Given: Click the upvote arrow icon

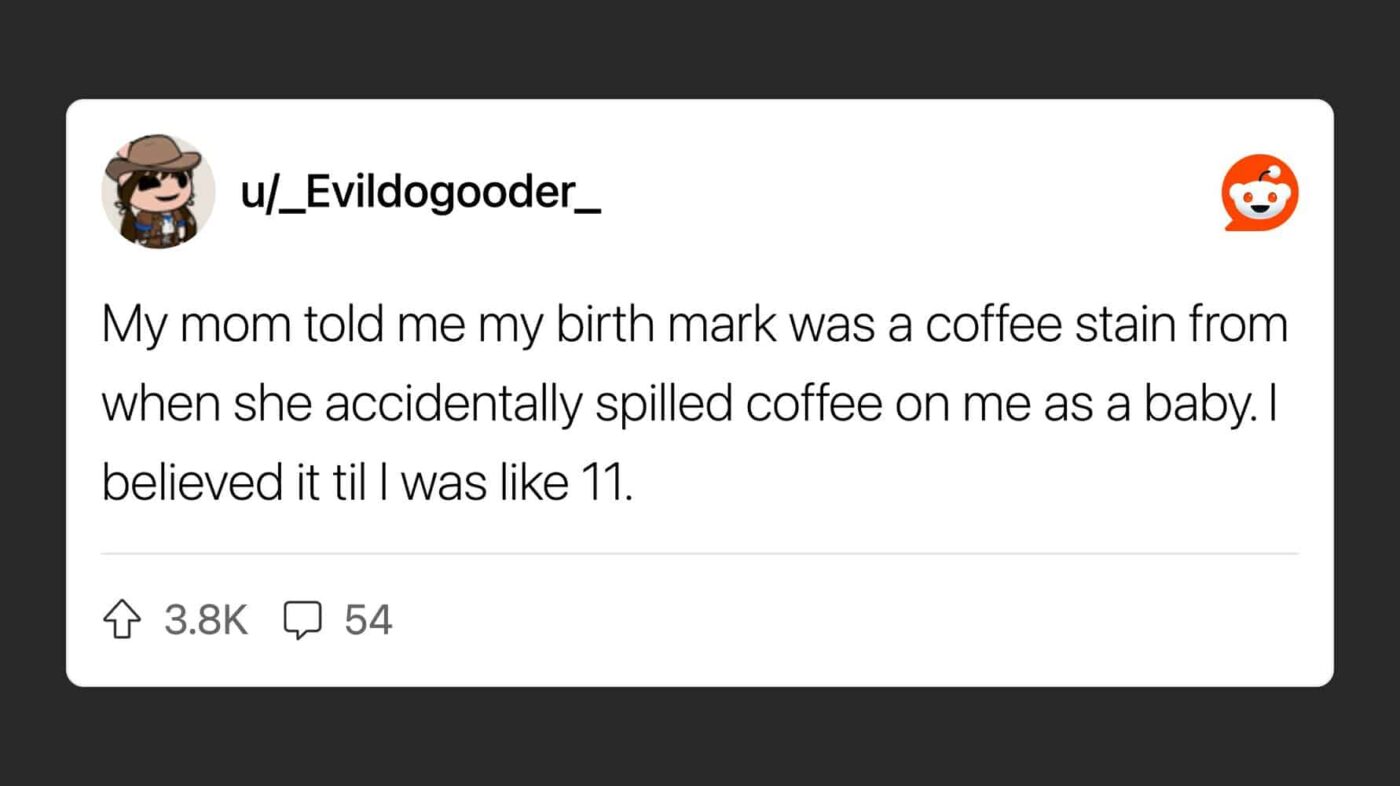Looking at the screenshot, I should pyautogui.click(x=122, y=620).
